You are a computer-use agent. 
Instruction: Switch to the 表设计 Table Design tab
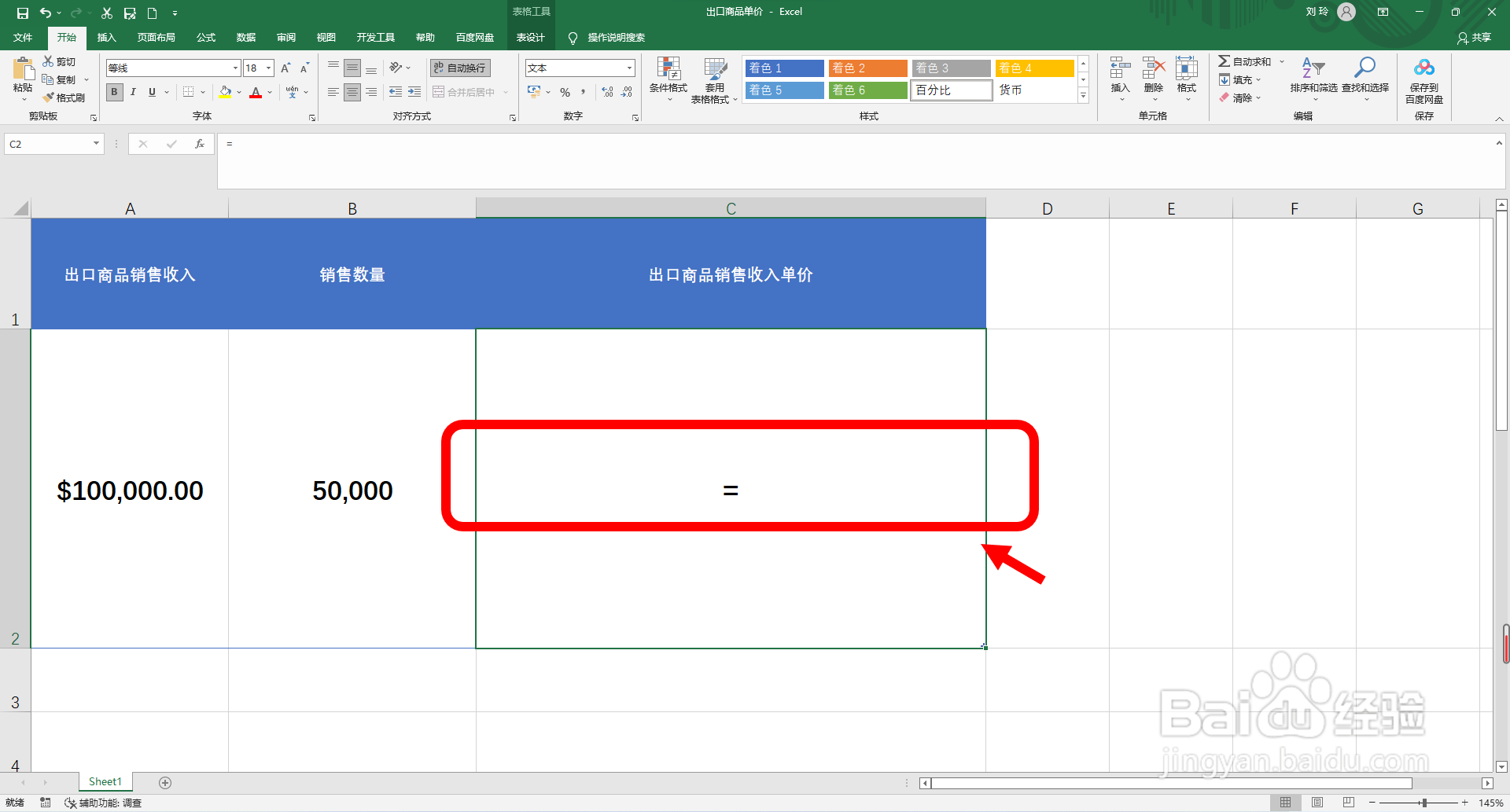click(531, 38)
